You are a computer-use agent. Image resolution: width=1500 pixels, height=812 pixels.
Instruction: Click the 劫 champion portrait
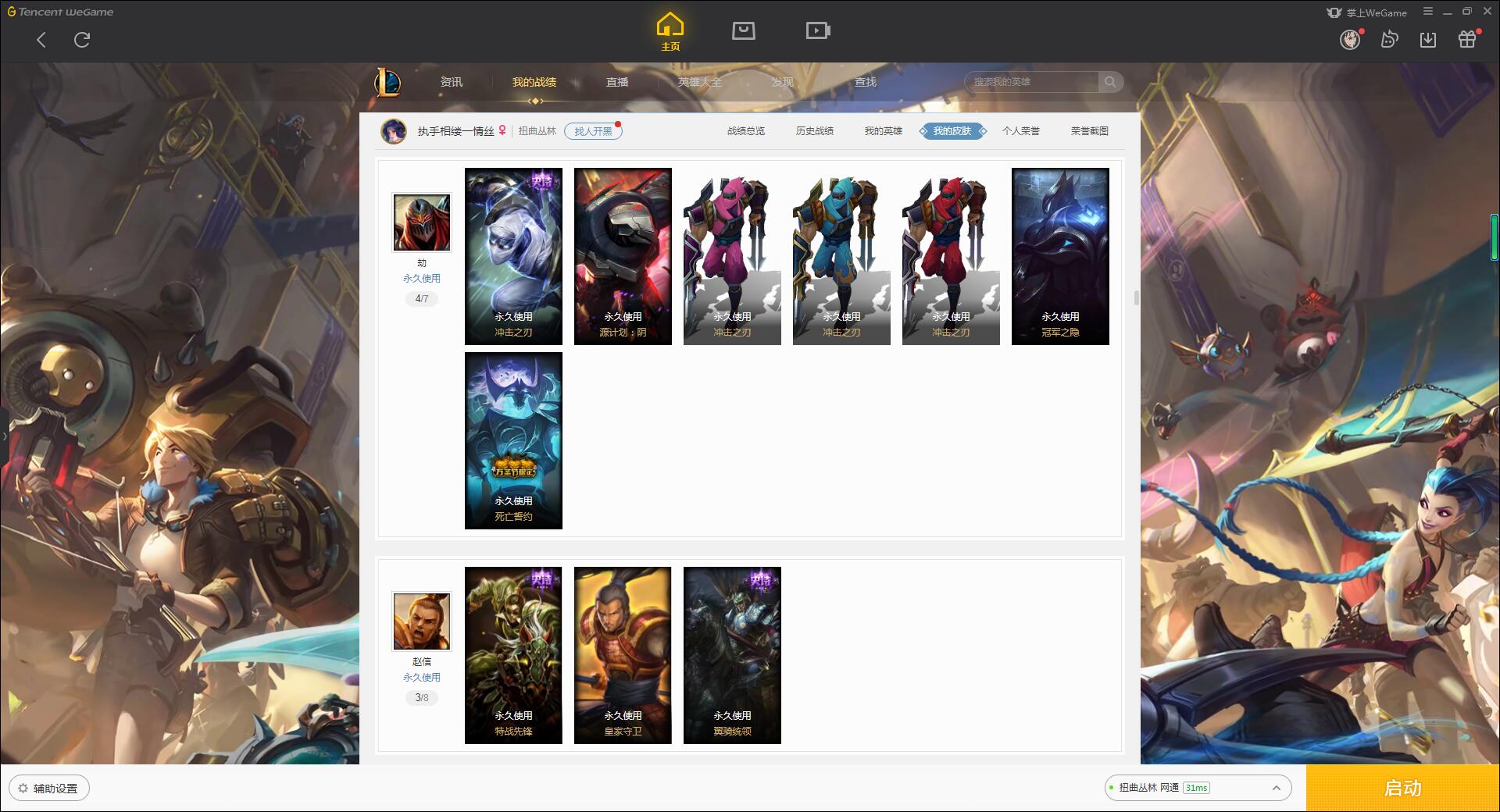(x=422, y=223)
